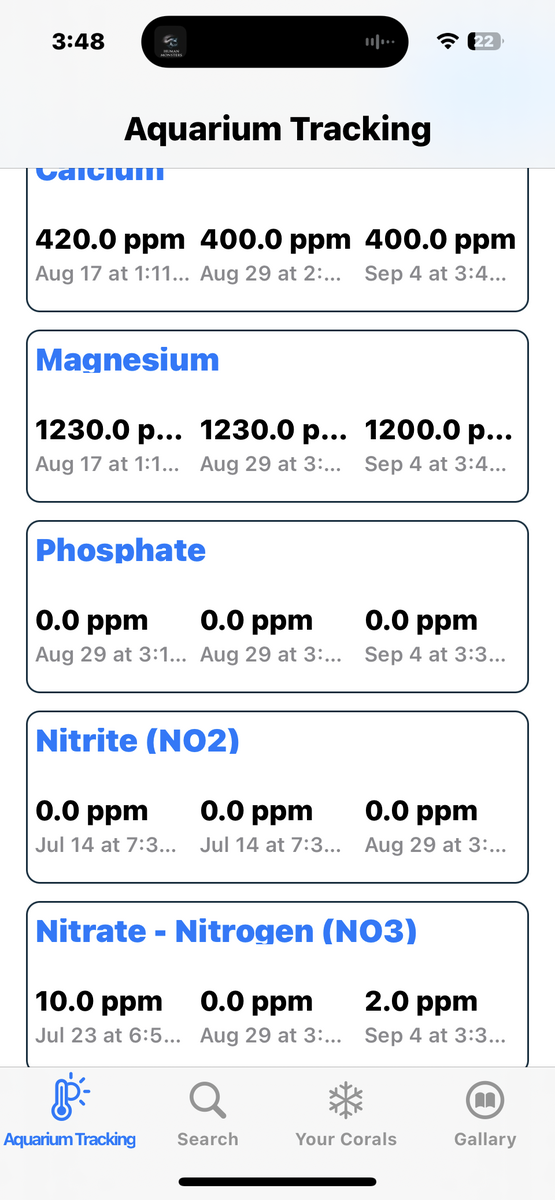The height and width of the screenshot is (1200, 555).
Task: Open the Nitrite (NO2) heading
Action: pyautogui.click(x=138, y=741)
